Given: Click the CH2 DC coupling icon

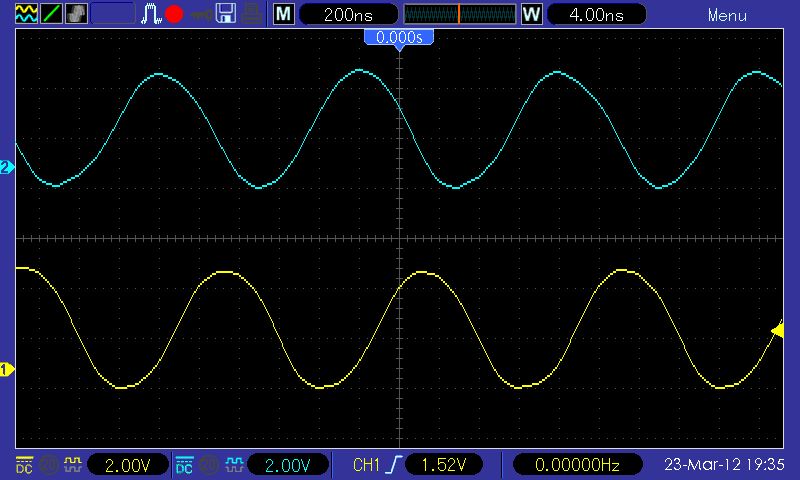Looking at the screenshot, I should (x=184, y=465).
